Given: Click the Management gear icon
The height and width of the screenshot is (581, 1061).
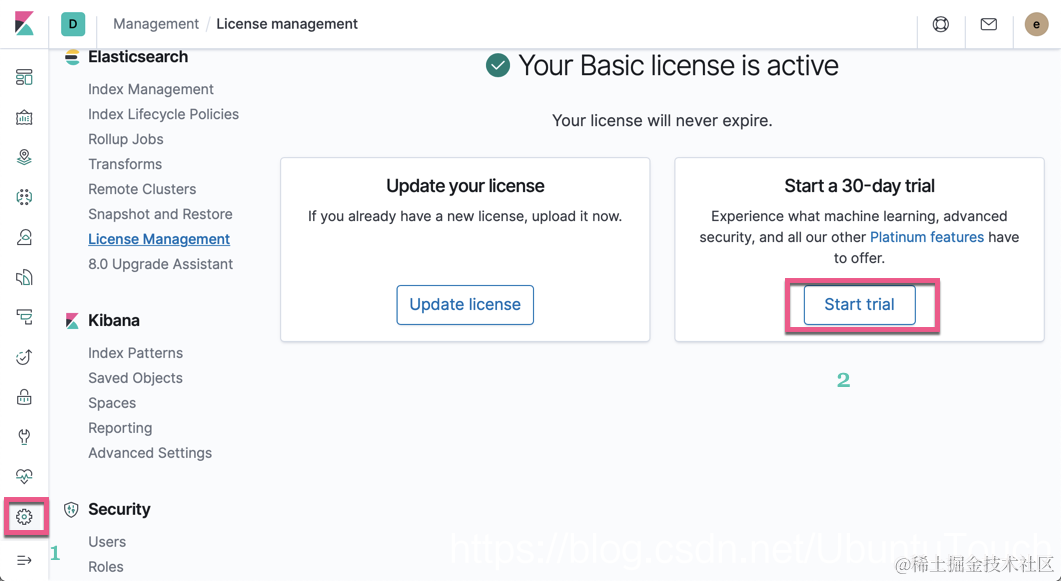Looking at the screenshot, I should click(24, 517).
